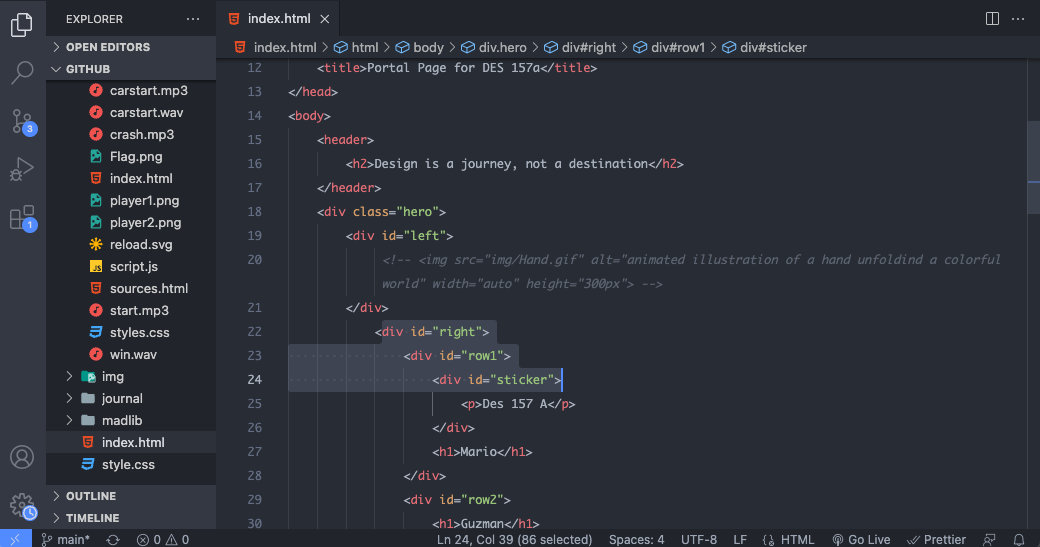This screenshot has height=547, width=1040.
Task: Open script.js in the file tree
Action: point(134,266)
